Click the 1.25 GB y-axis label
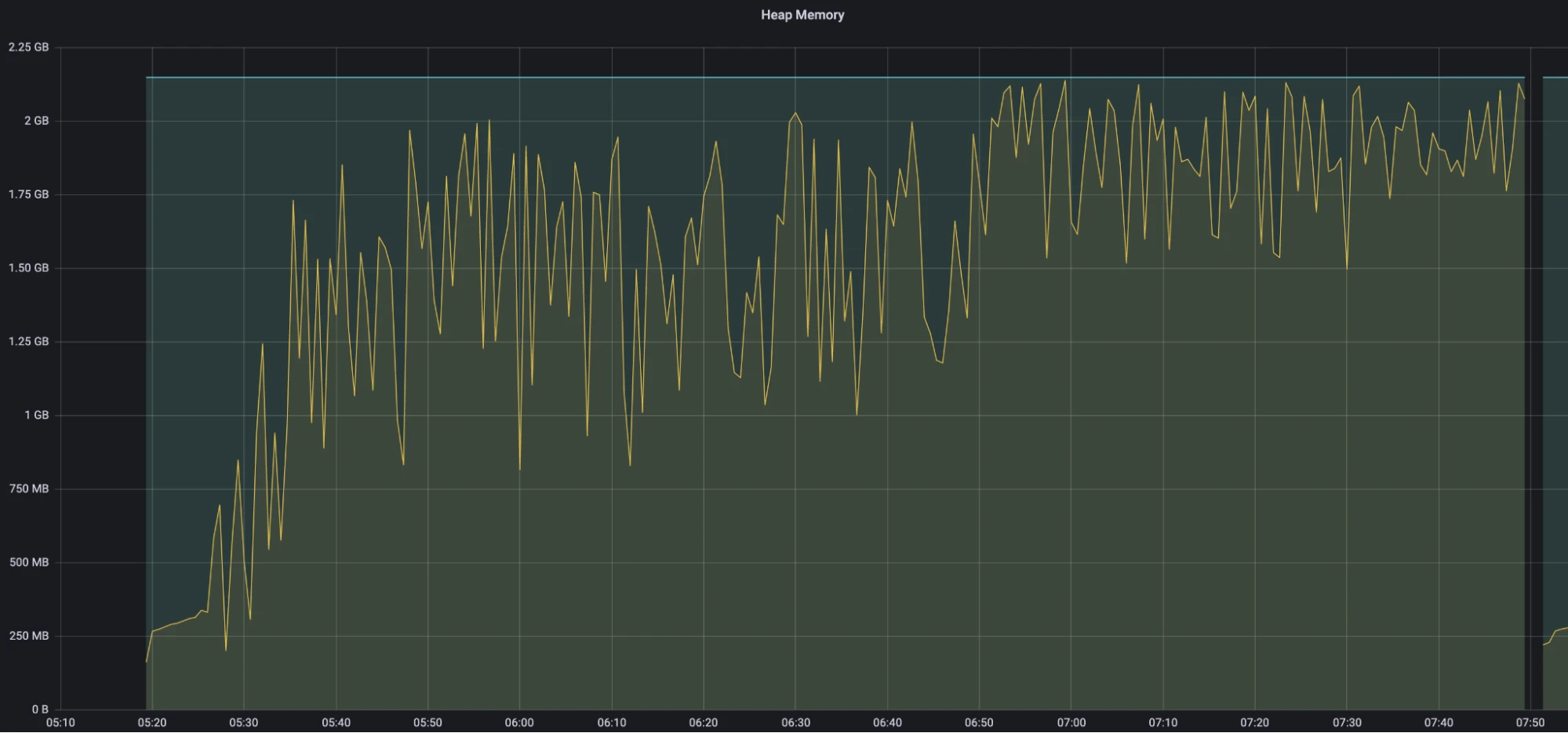This screenshot has height=733, width=1568. (x=29, y=341)
